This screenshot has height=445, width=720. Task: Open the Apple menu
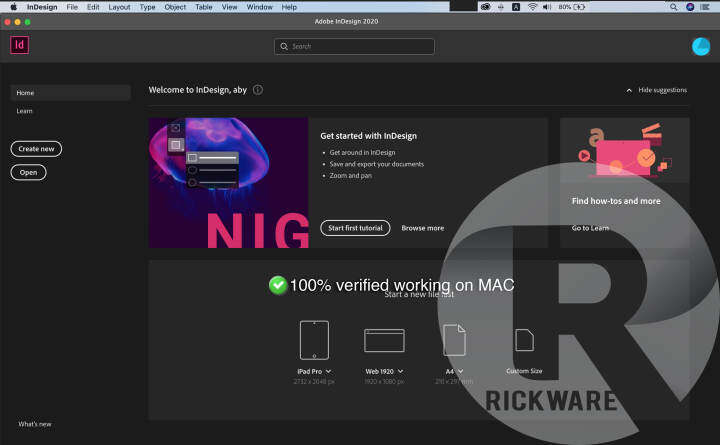pyautogui.click(x=13, y=7)
